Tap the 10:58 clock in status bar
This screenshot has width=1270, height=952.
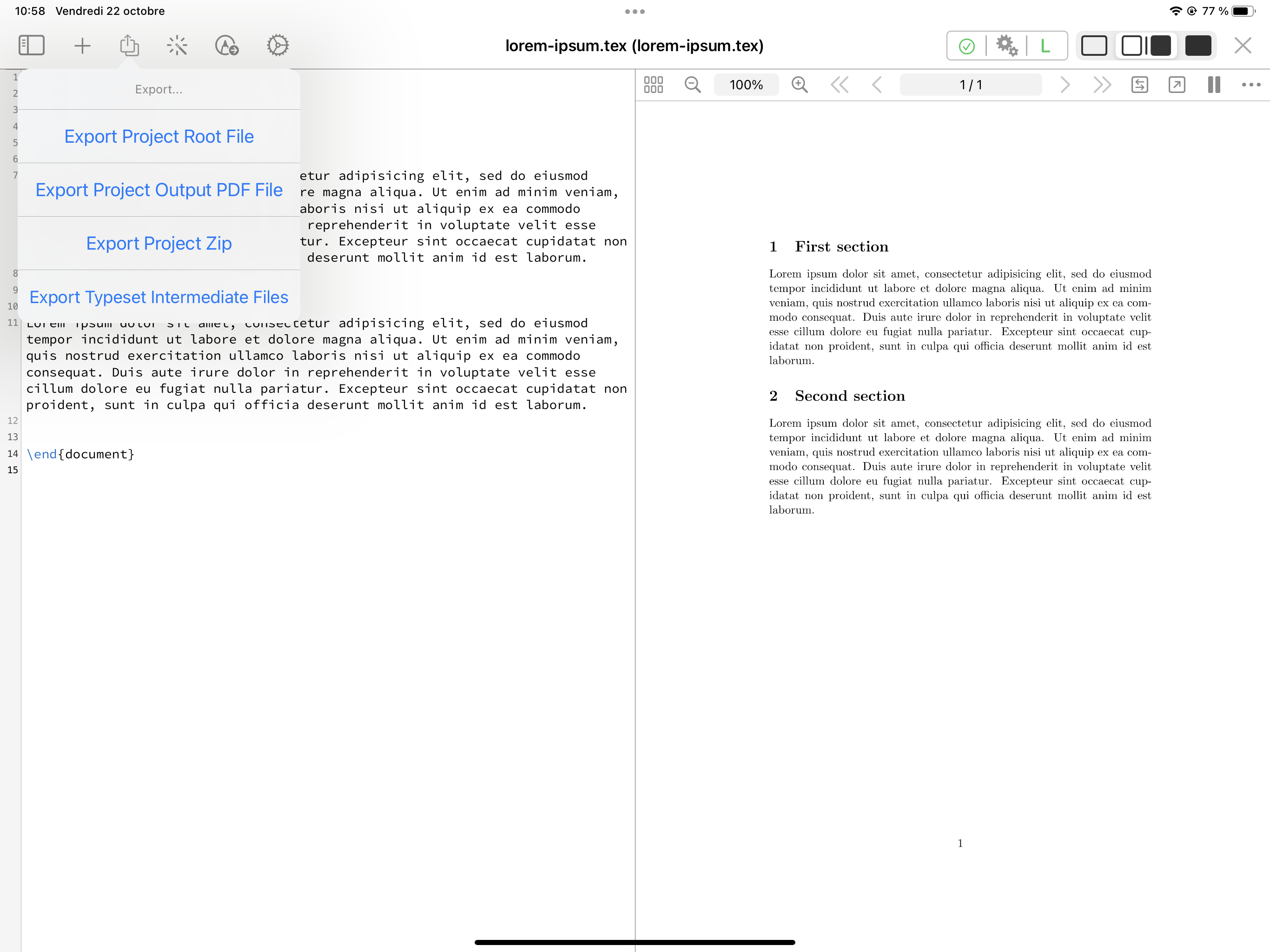[x=30, y=11]
